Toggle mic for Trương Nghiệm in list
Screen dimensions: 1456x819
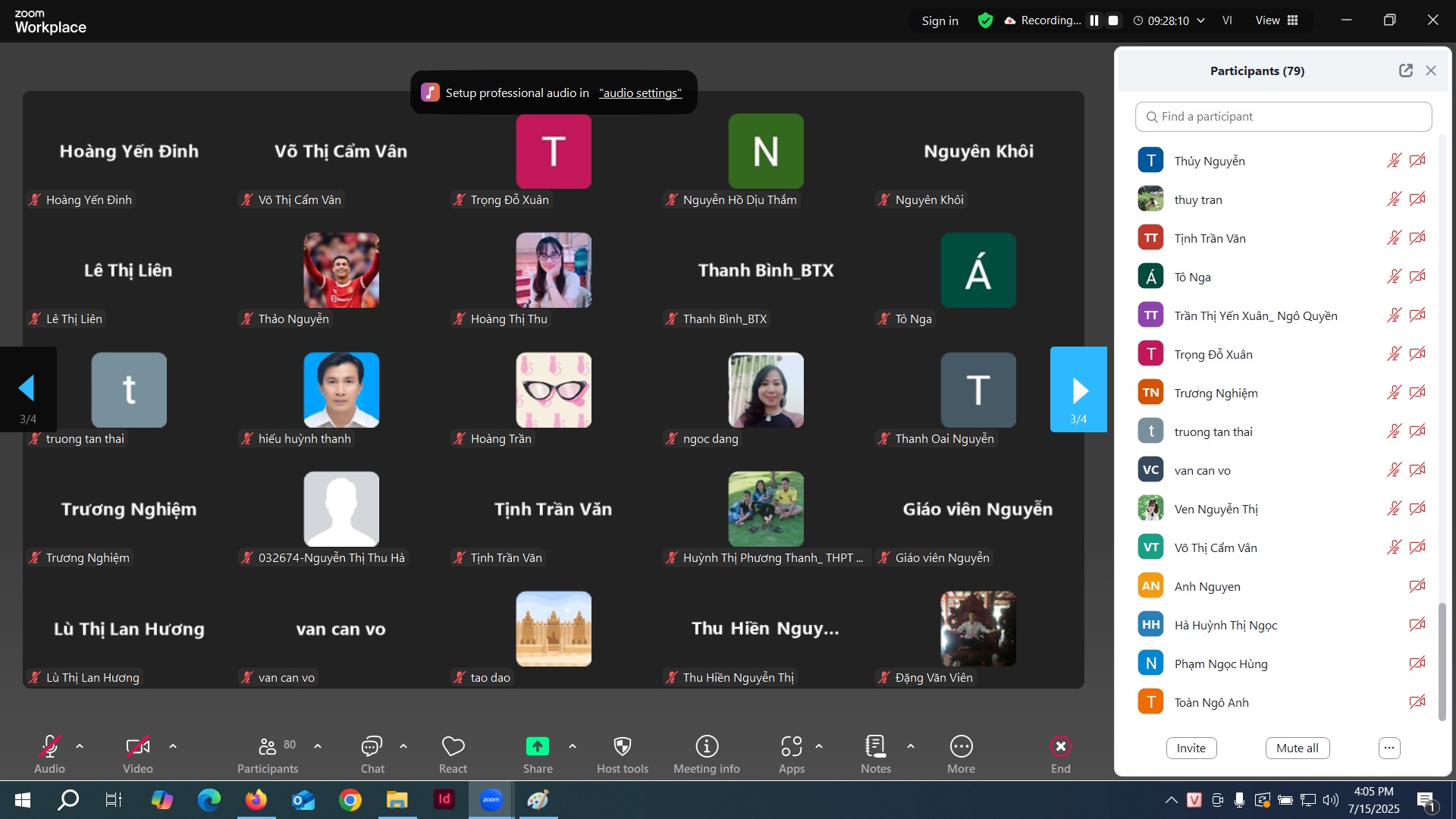pyautogui.click(x=1394, y=393)
